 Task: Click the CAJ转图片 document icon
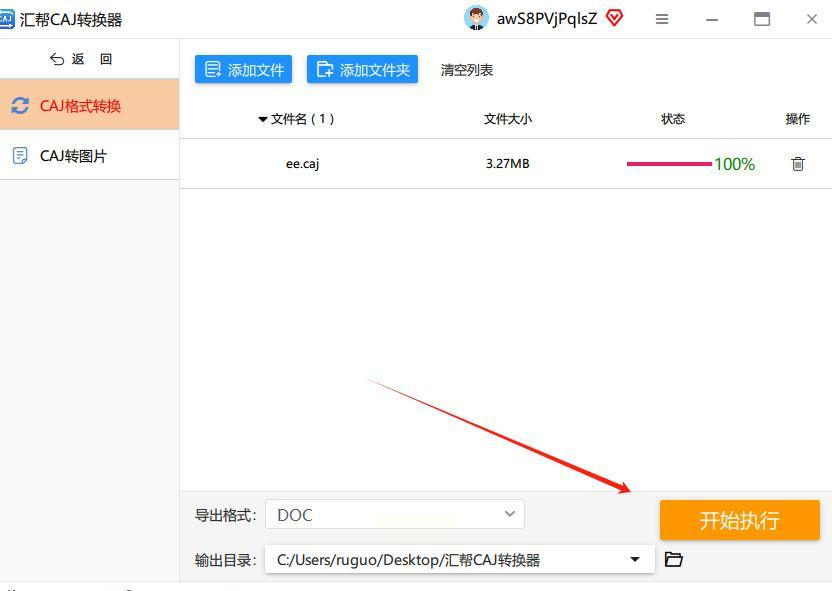(20, 155)
